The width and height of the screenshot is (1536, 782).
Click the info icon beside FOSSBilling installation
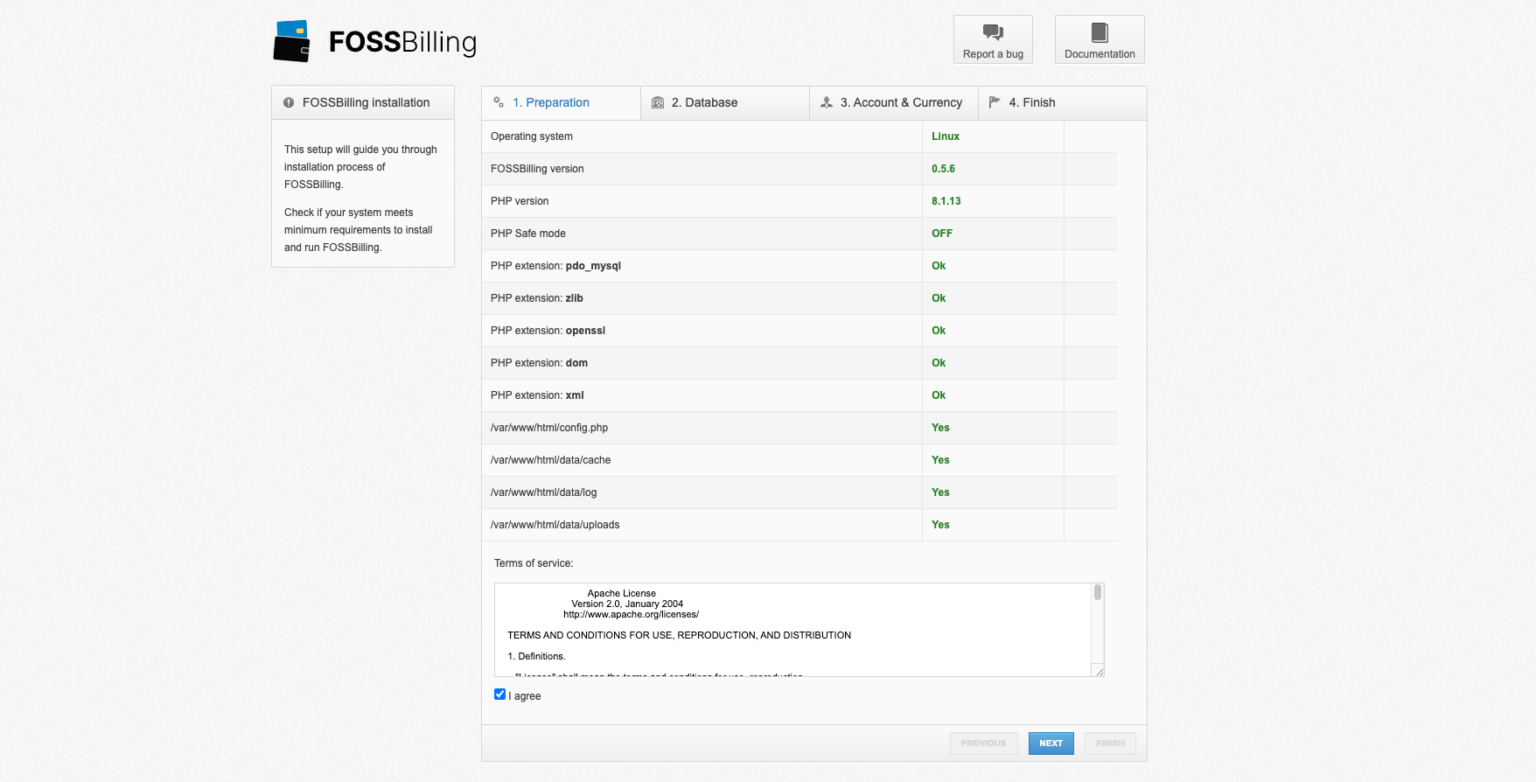click(x=288, y=102)
